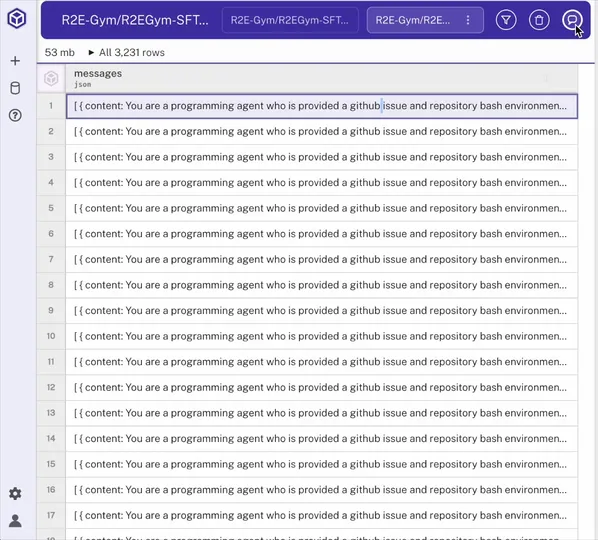Click row number 9 header
This screenshot has width=598, height=540.
click(x=51, y=310)
